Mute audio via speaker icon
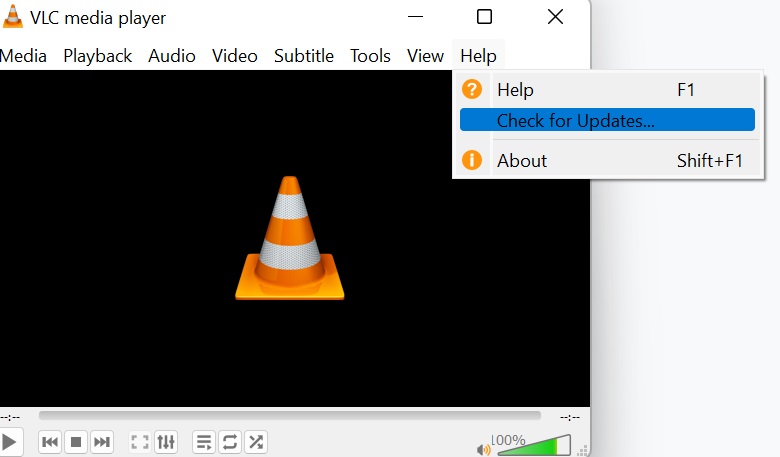 tap(483, 450)
